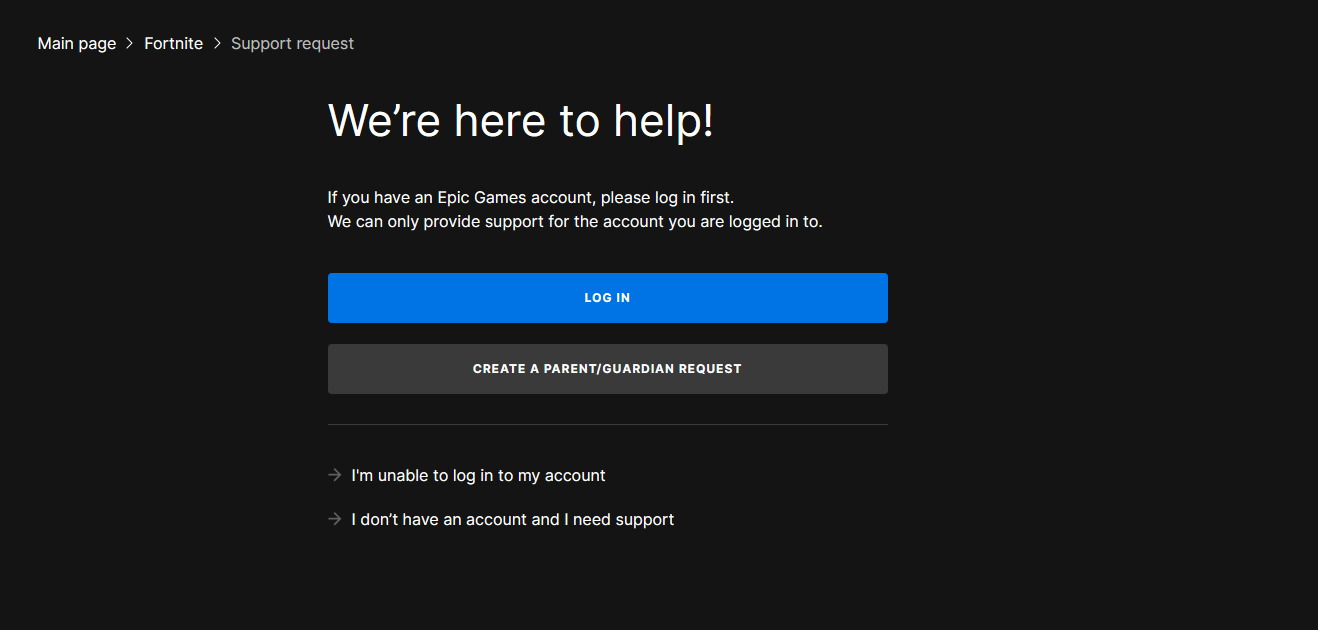Open the Fortnite breadcrumb link

point(173,44)
